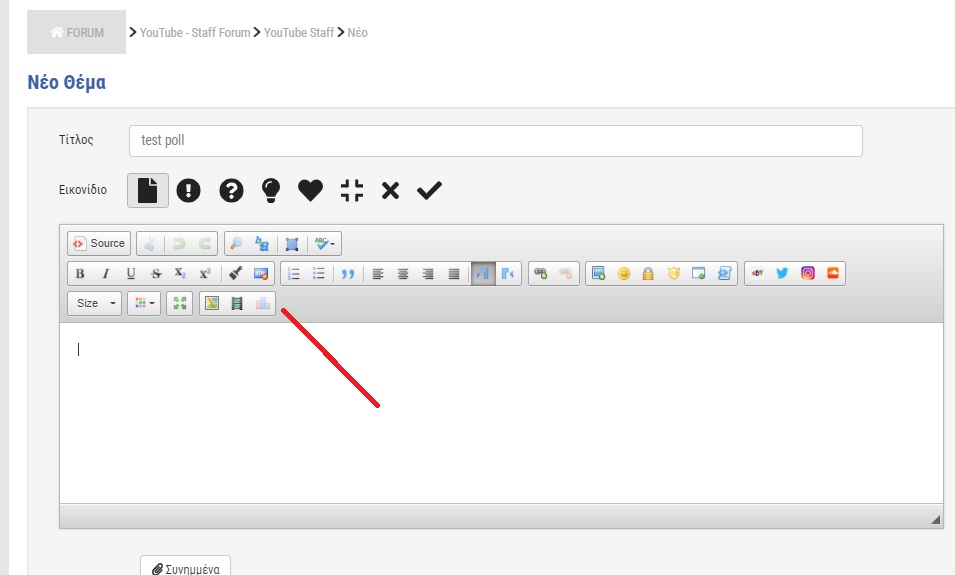Screen dimensions: 955x575
Task: Toggle bold formatting
Action: click(80, 273)
